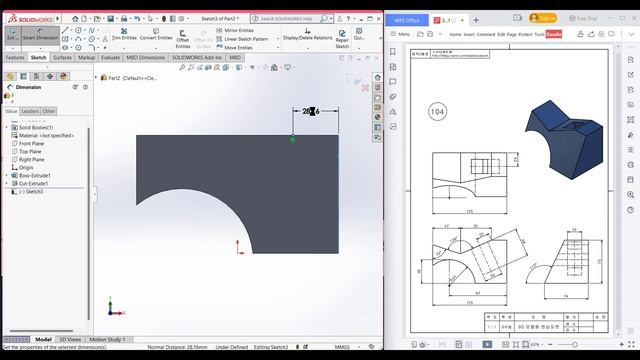640x360 pixels.
Task: Open the Linear Sketch Pattern dropdown arrow
Action: (278, 39)
